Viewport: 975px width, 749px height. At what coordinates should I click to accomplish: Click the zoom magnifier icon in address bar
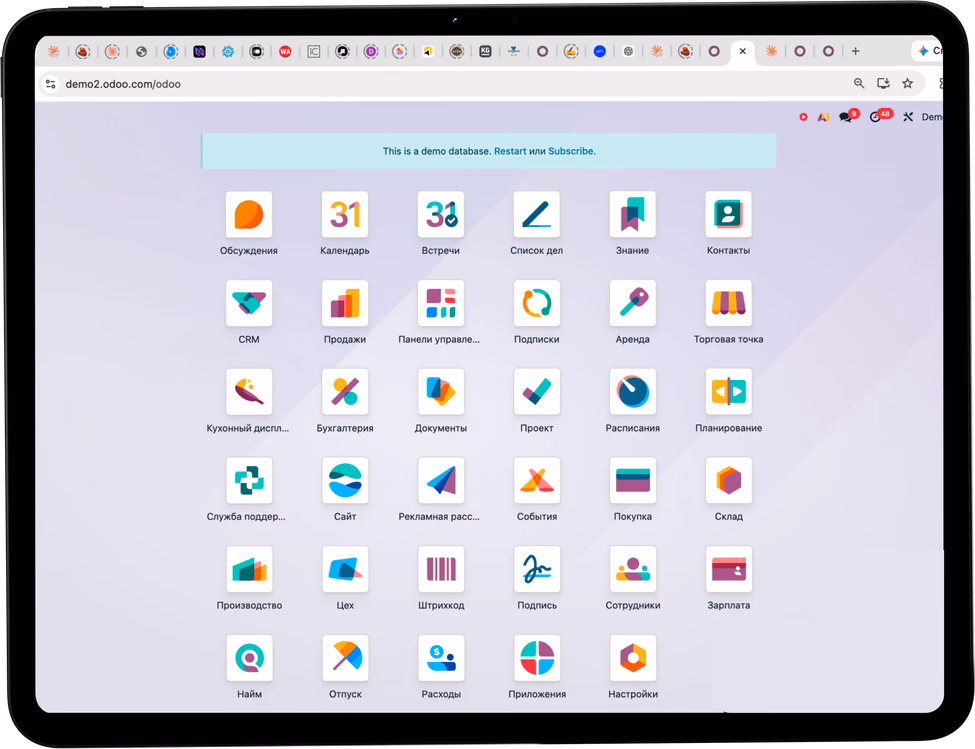[859, 83]
